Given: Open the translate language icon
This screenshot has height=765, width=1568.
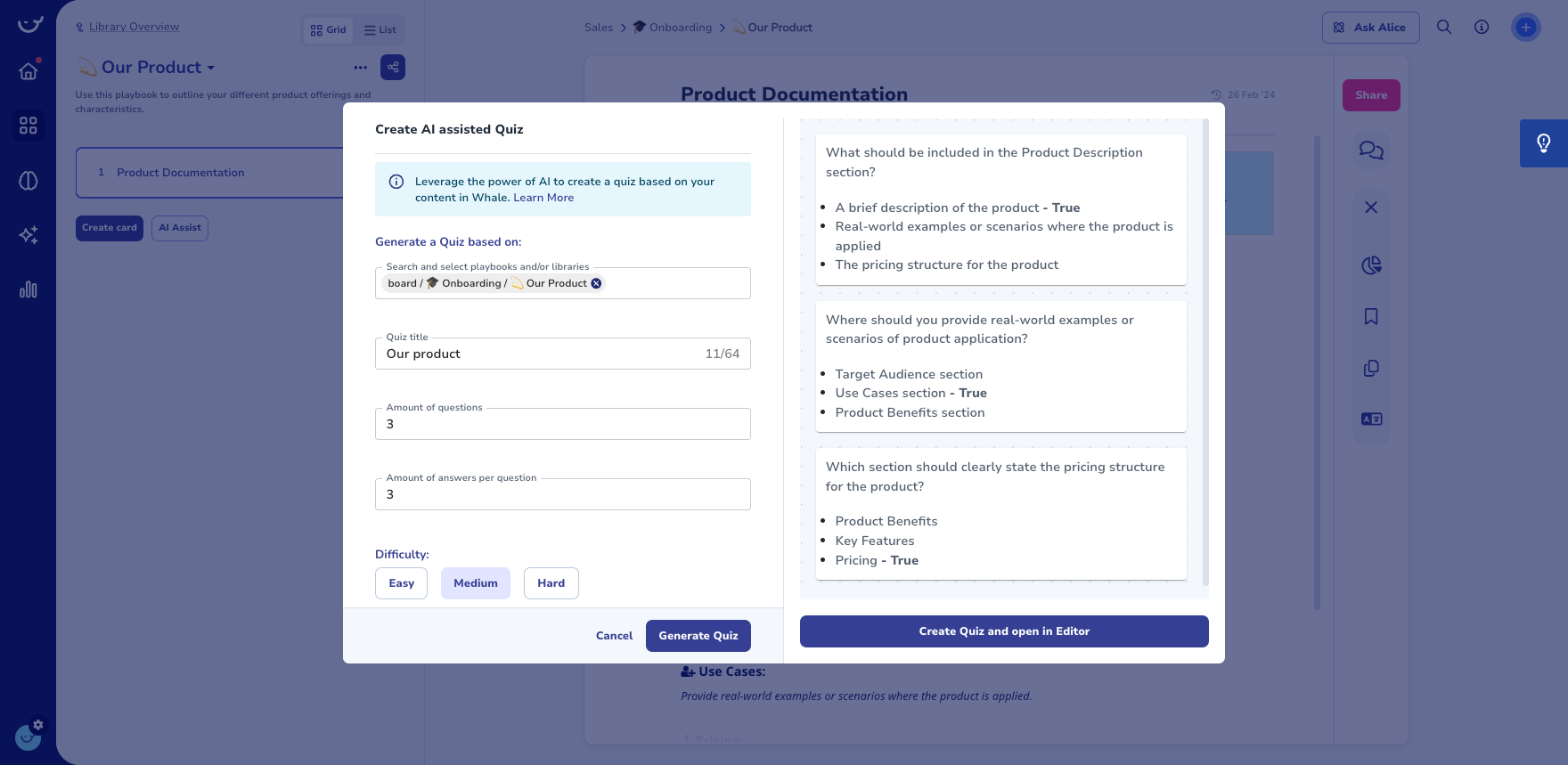Looking at the screenshot, I should pos(1371,419).
